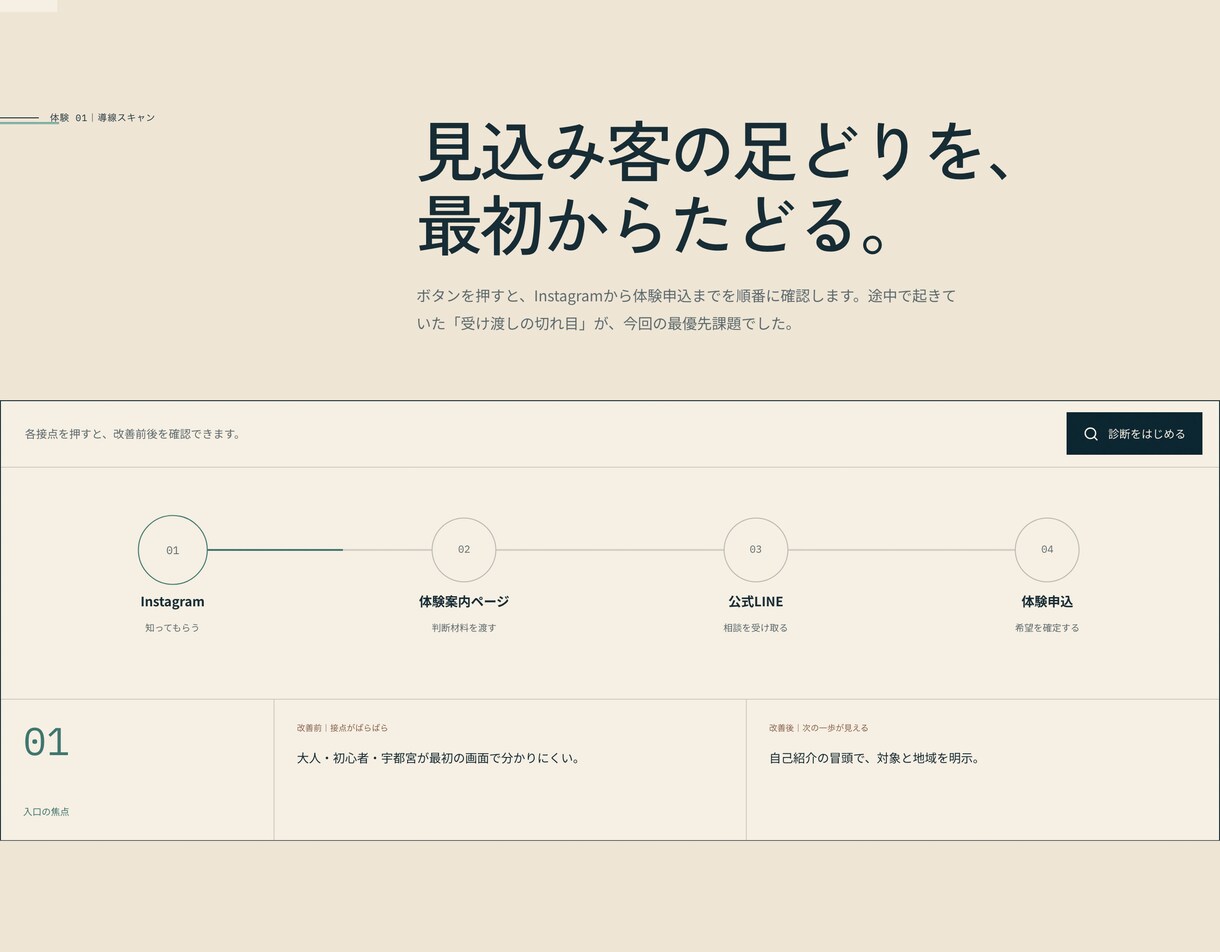Click the 各接点を押すと instruction text
The image size is (1220, 952).
click(x=132, y=434)
